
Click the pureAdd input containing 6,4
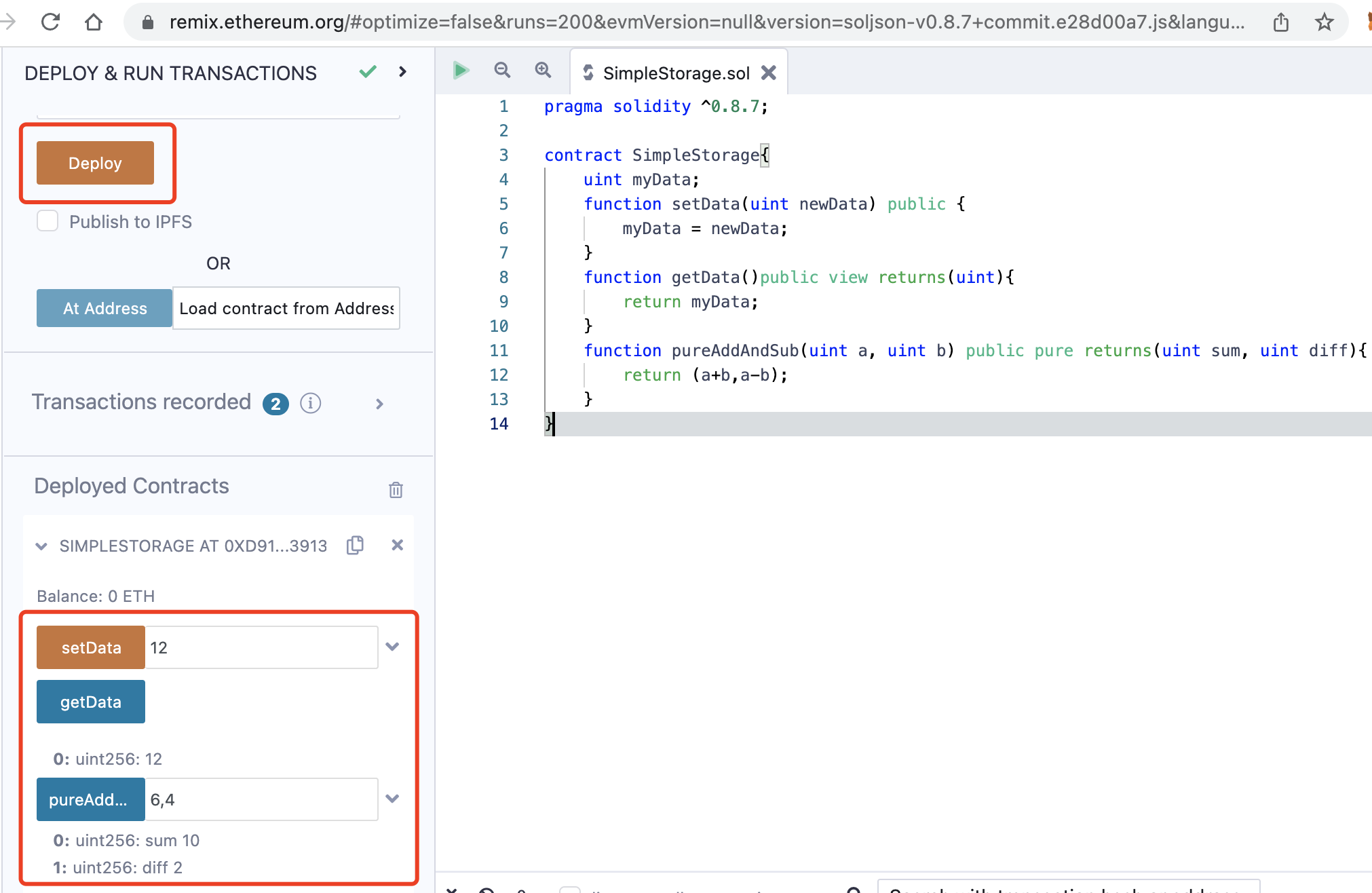point(261,799)
